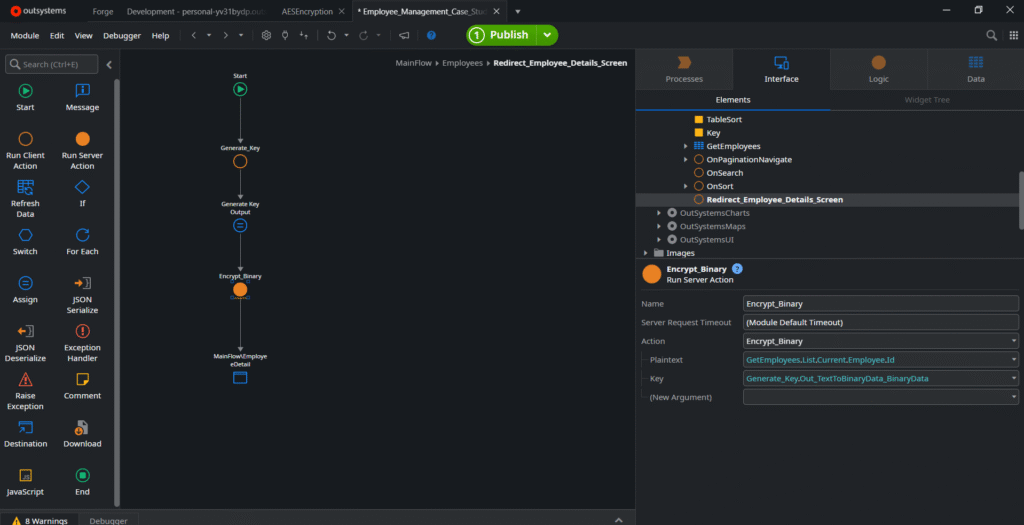The image size is (1024, 525).
Task: Expand the OnPaginationNavigate tree node
Action: 685,159
